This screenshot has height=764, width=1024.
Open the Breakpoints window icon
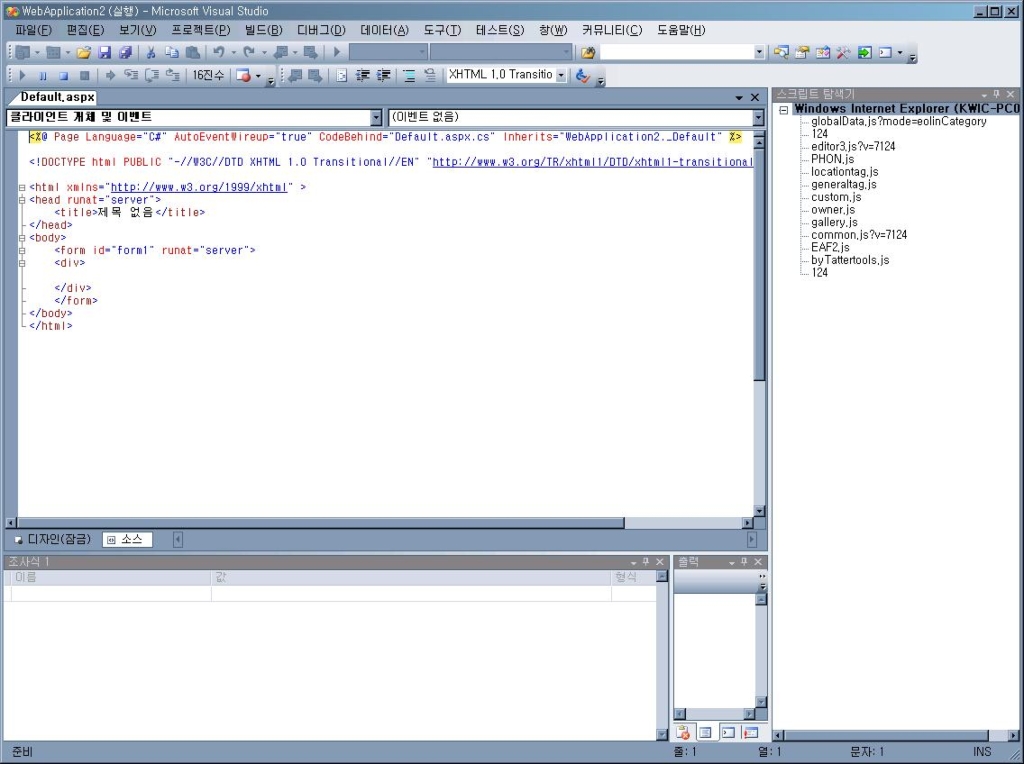244,75
